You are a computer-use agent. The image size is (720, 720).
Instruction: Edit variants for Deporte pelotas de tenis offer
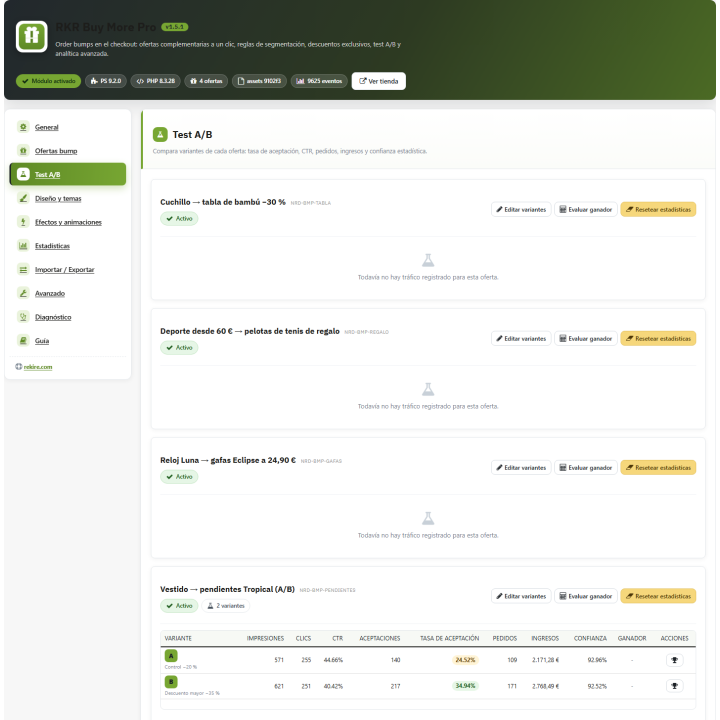(521, 338)
